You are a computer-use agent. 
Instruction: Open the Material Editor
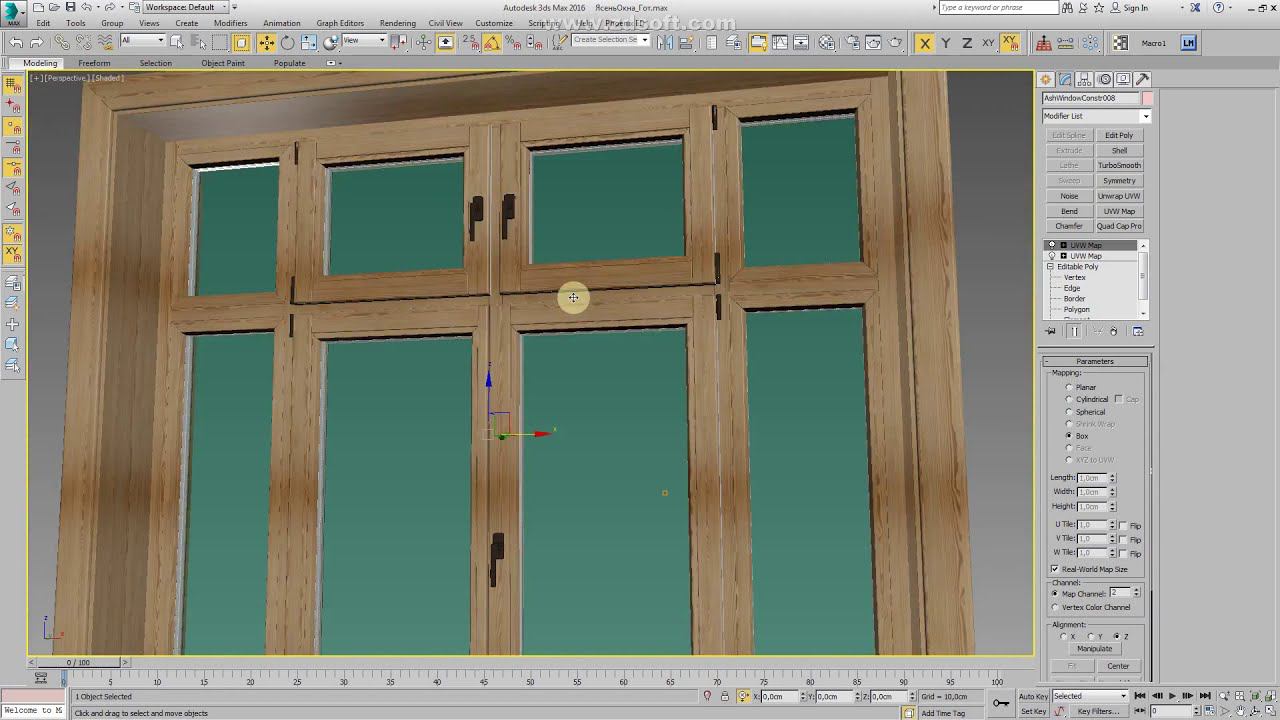pyautogui.click(x=827, y=43)
